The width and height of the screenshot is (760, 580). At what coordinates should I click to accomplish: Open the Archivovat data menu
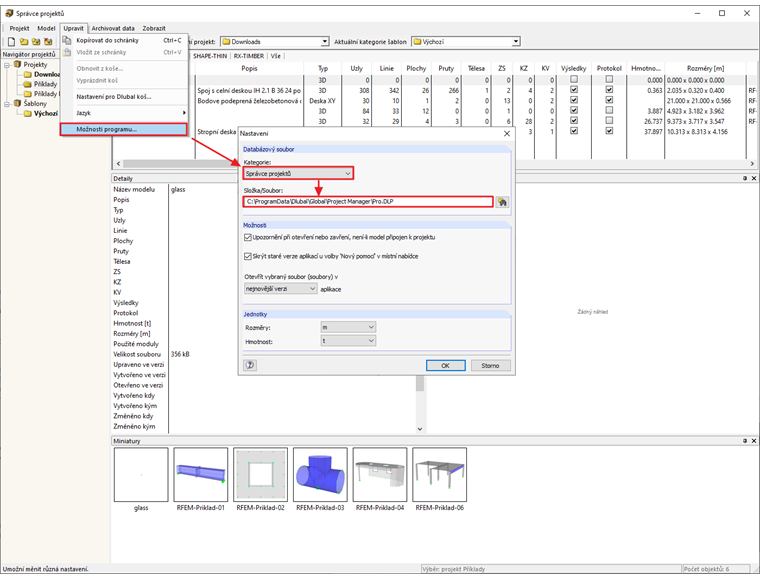[x=113, y=28]
